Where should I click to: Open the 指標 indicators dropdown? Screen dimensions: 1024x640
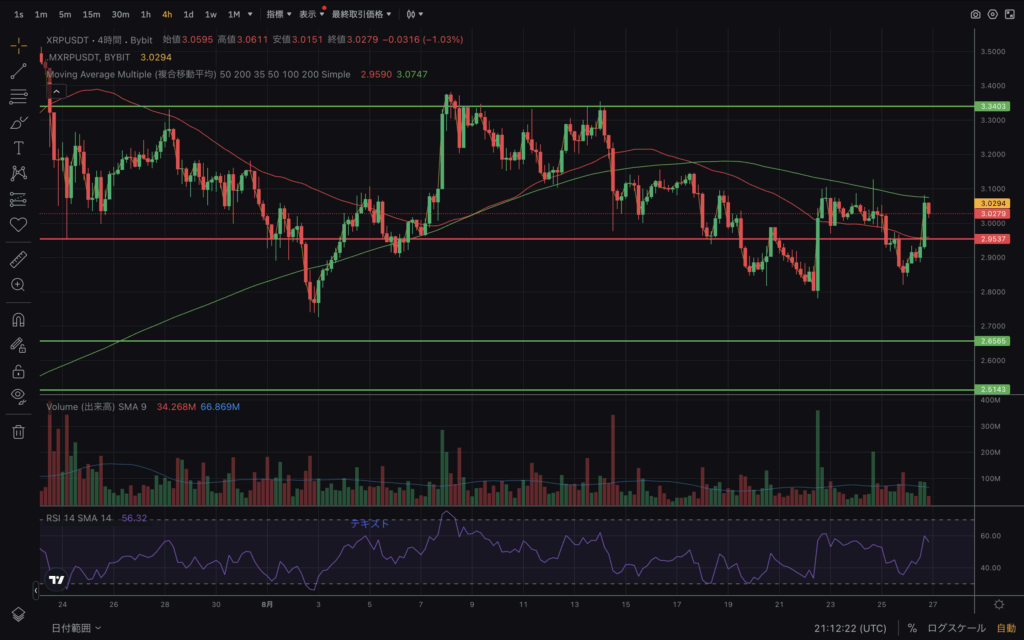pos(279,15)
